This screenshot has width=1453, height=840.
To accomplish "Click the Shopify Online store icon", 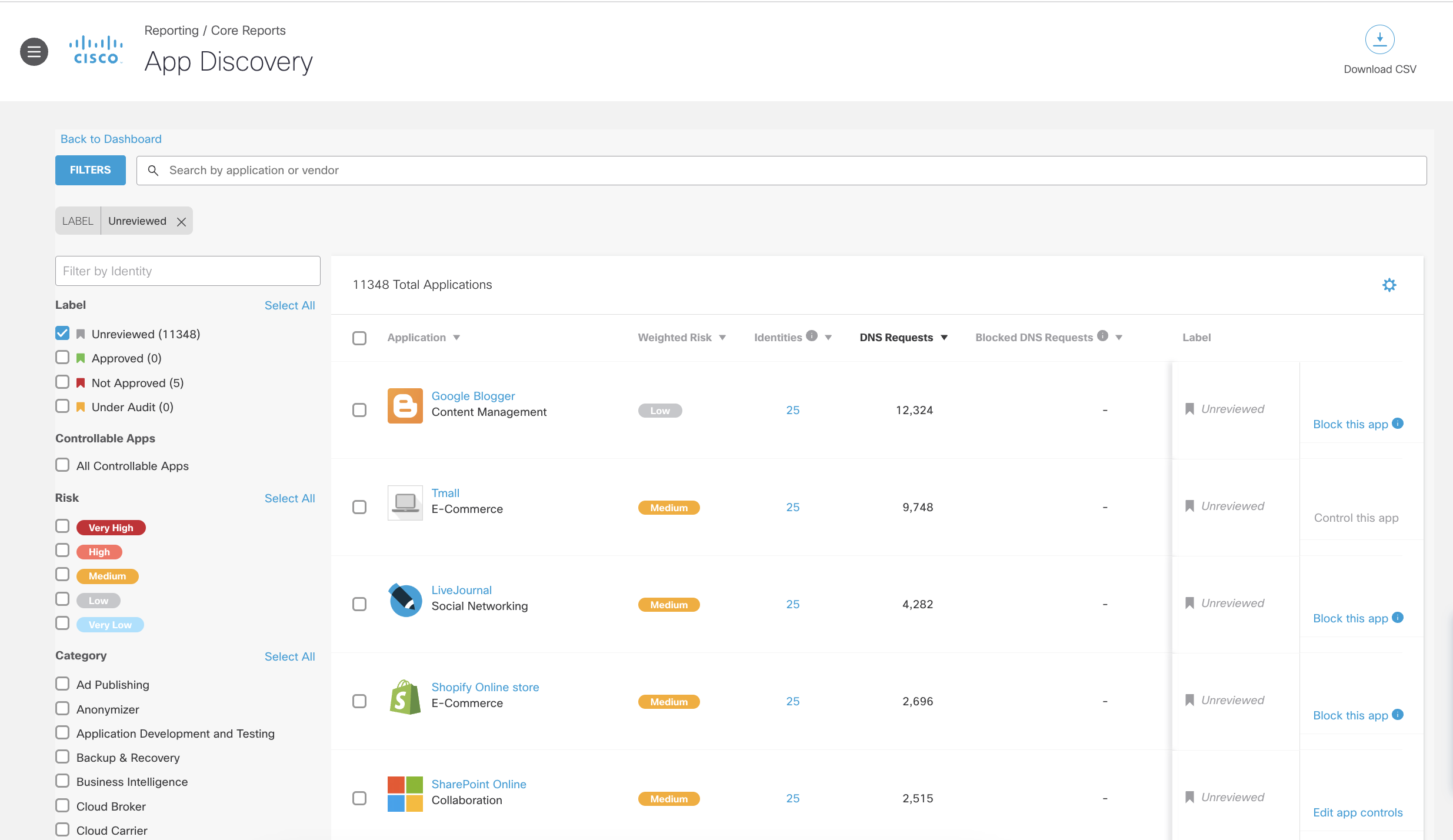I will coord(405,697).
